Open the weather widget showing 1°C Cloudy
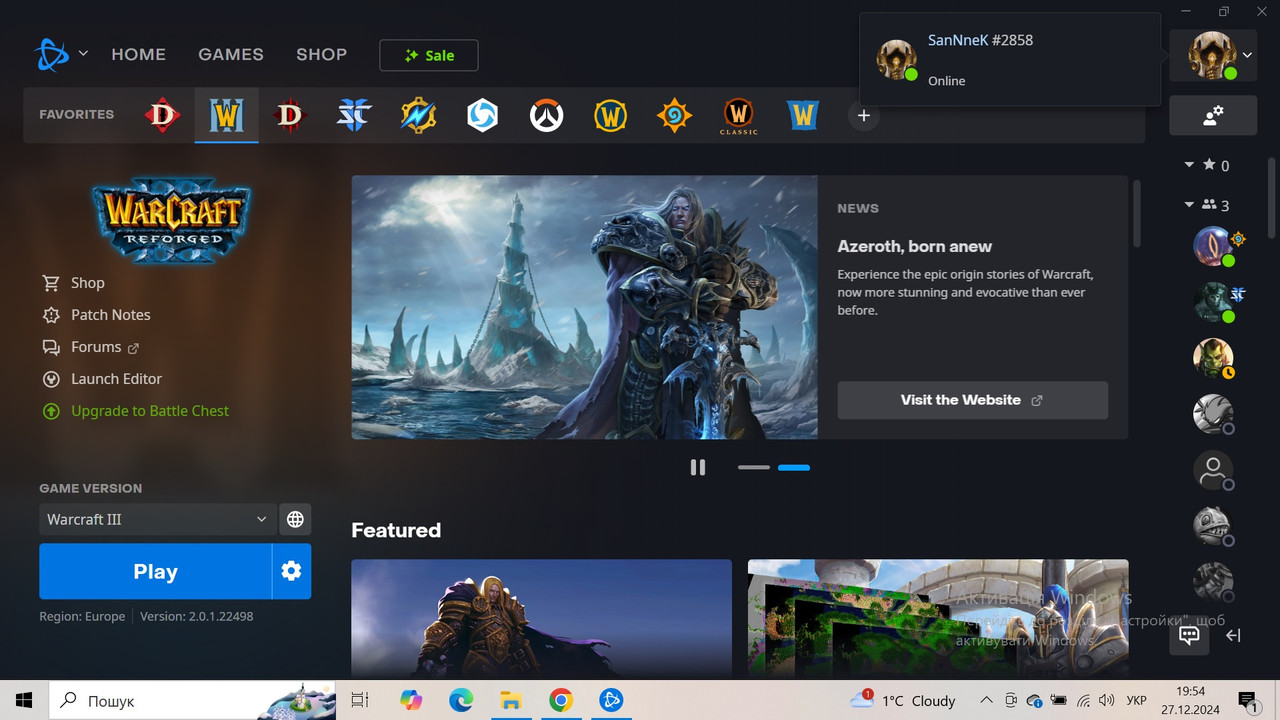The height and width of the screenshot is (720, 1280). (x=903, y=700)
